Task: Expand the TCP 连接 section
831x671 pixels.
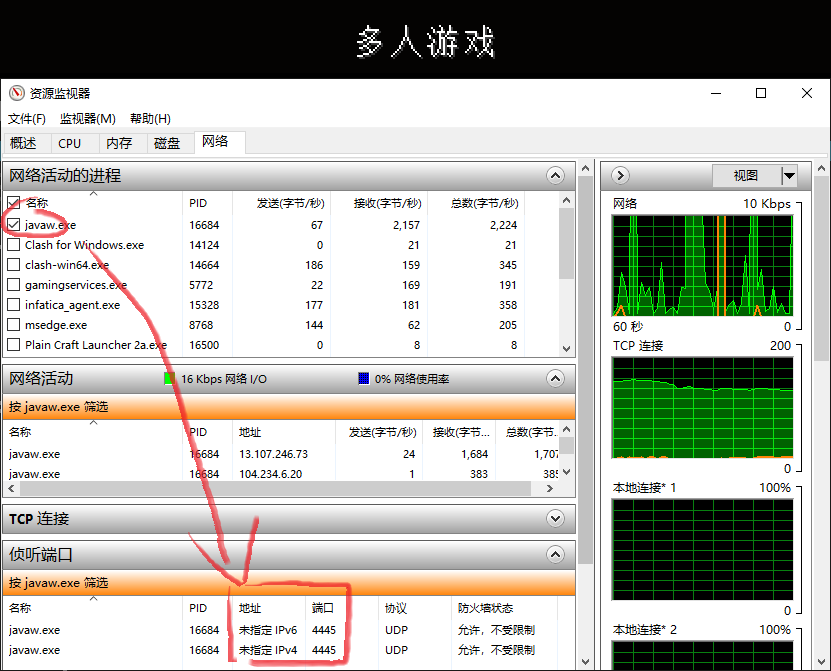Action: click(x=555, y=518)
